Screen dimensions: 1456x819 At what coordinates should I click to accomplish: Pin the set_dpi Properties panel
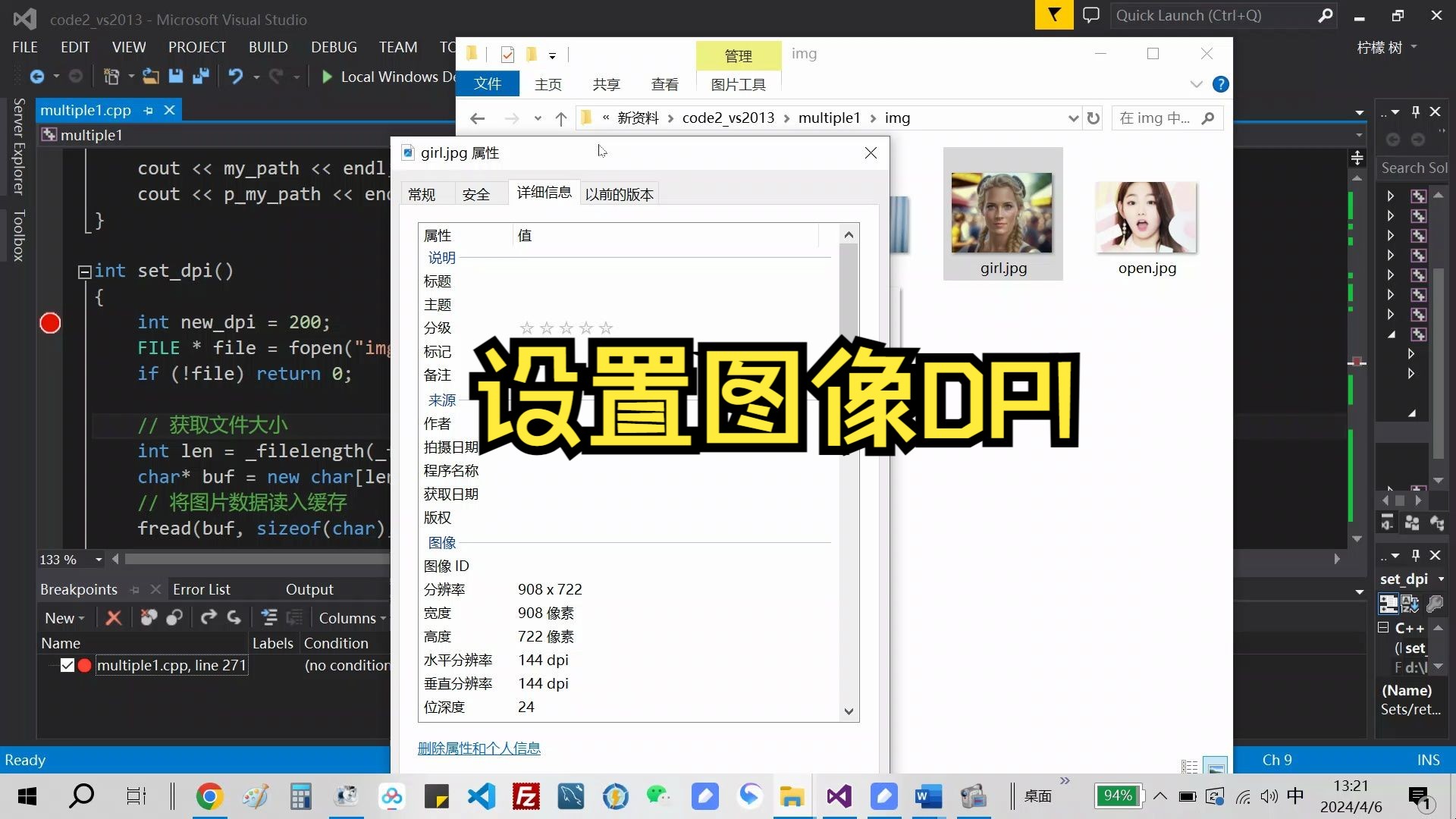point(1415,555)
